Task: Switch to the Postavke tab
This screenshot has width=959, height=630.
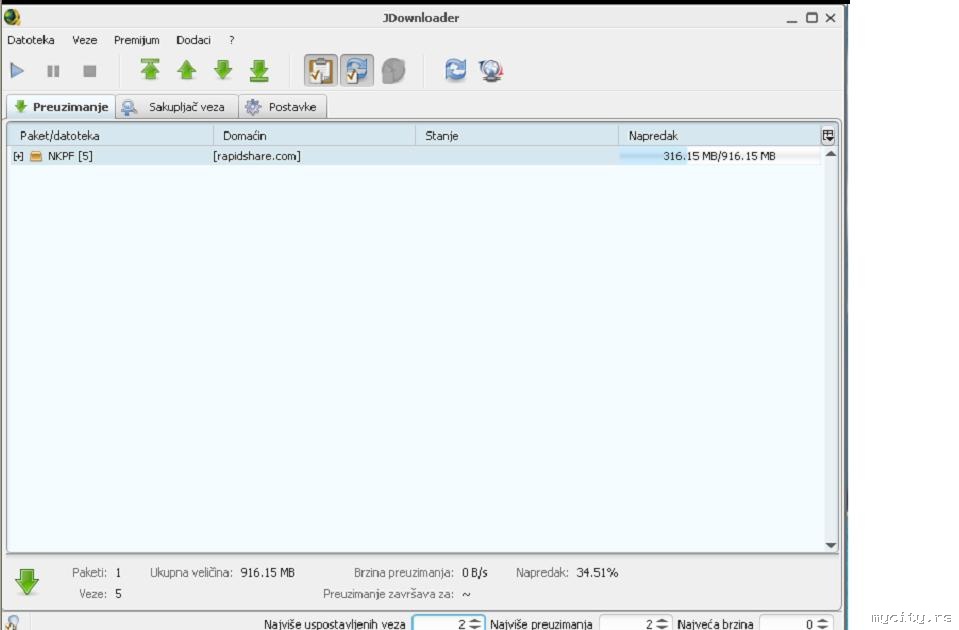Action: [283, 108]
